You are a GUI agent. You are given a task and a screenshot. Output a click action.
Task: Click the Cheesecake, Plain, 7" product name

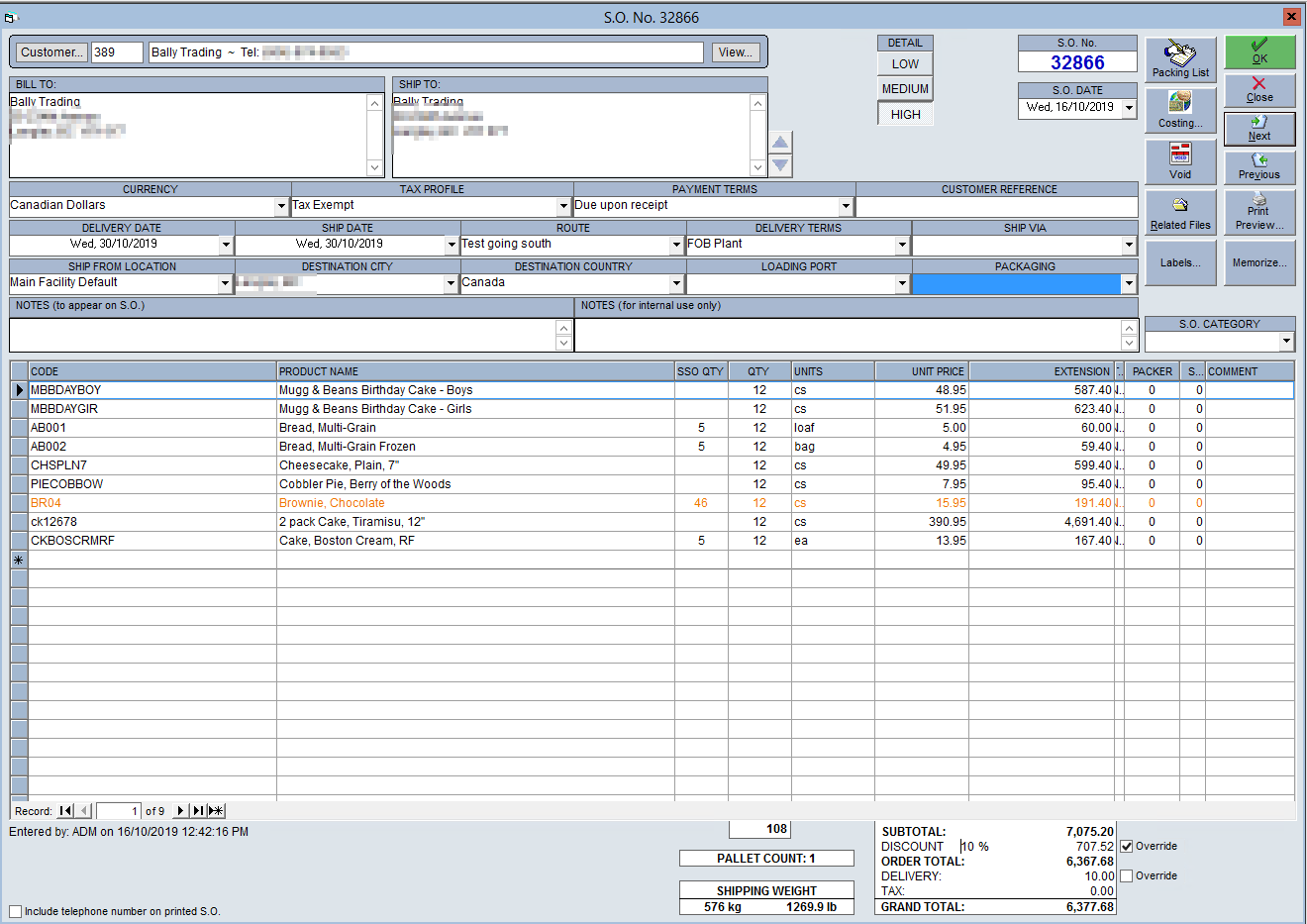click(x=339, y=465)
